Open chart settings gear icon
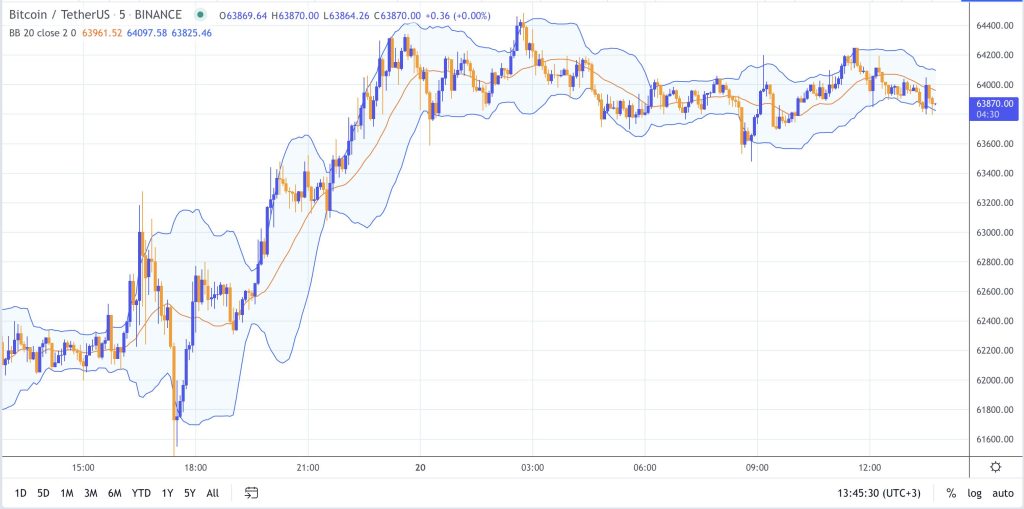This screenshot has width=1024, height=509. pos(995,467)
